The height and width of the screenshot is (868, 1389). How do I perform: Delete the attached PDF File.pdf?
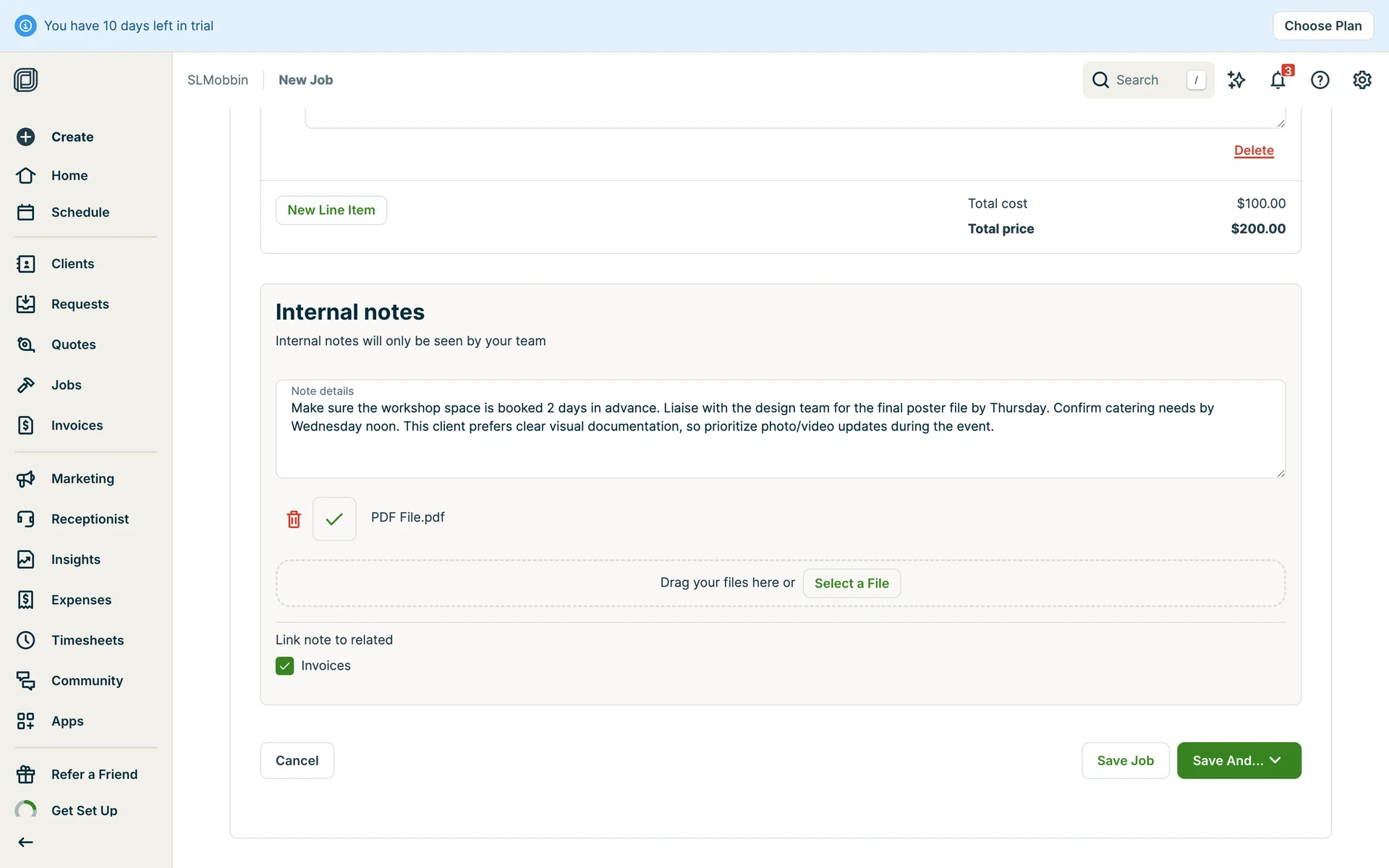coord(294,519)
